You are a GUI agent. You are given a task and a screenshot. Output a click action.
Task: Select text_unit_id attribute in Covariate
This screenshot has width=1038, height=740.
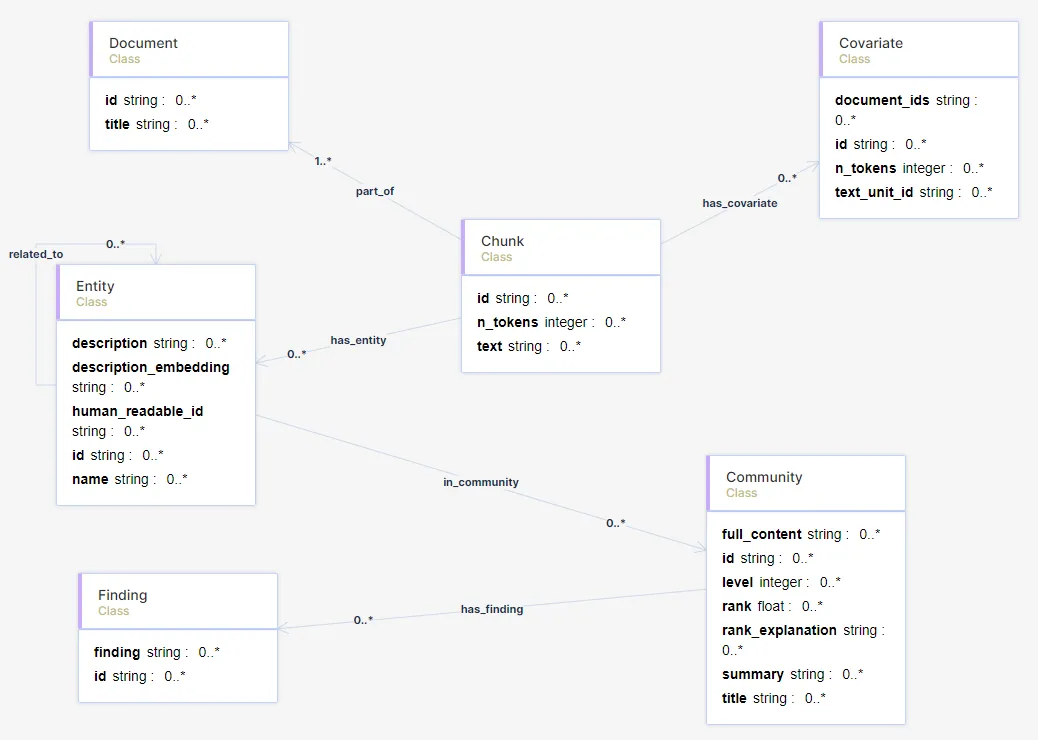[914, 193]
